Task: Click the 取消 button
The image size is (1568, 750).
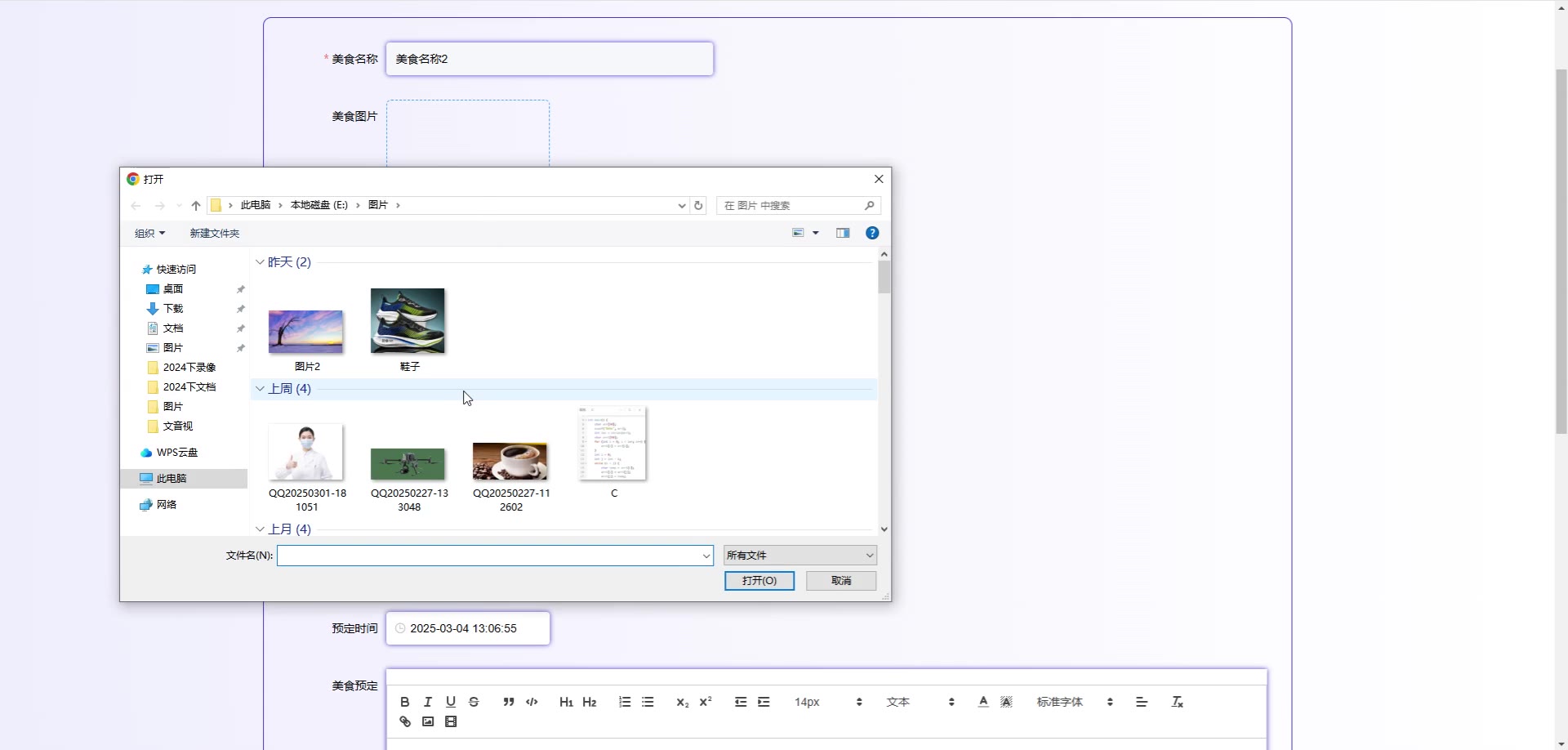Action: [840, 581]
